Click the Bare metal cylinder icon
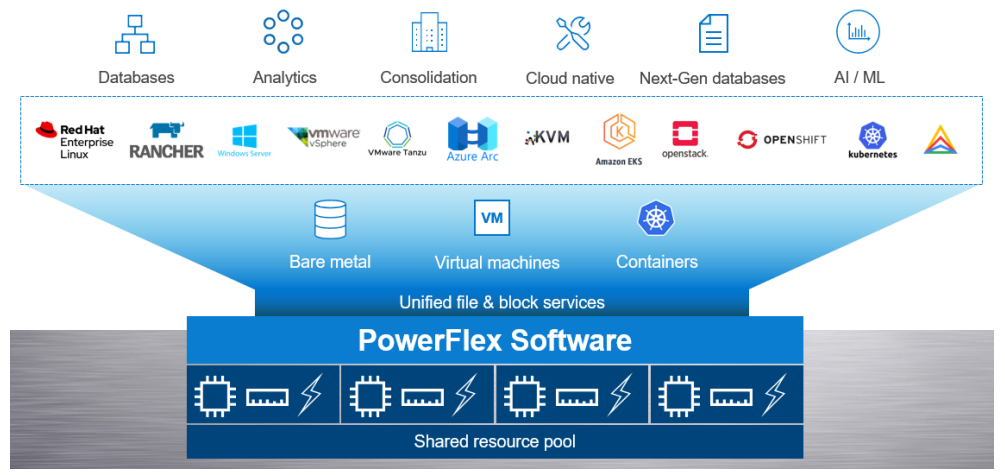Screen dimensions: 1005x475 coord(330,220)
